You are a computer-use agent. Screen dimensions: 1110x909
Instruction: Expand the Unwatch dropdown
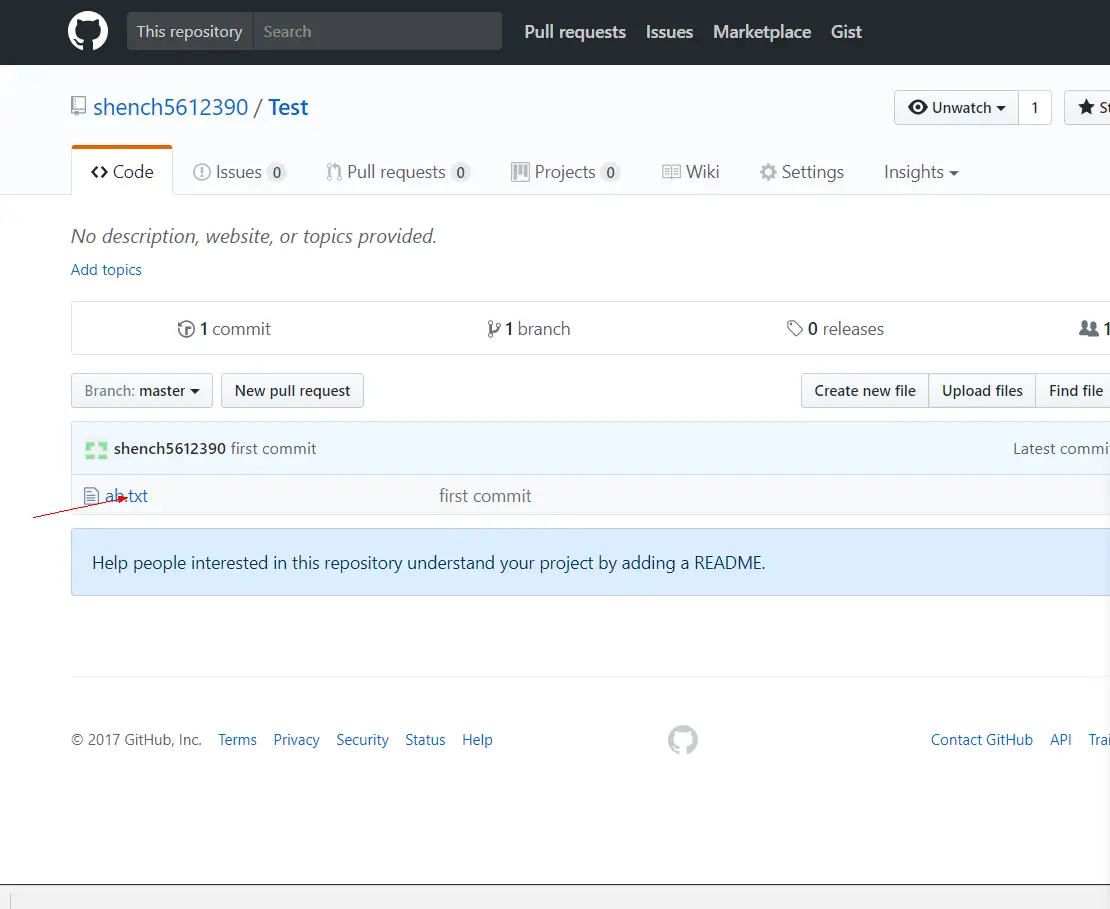click(956, 108)
